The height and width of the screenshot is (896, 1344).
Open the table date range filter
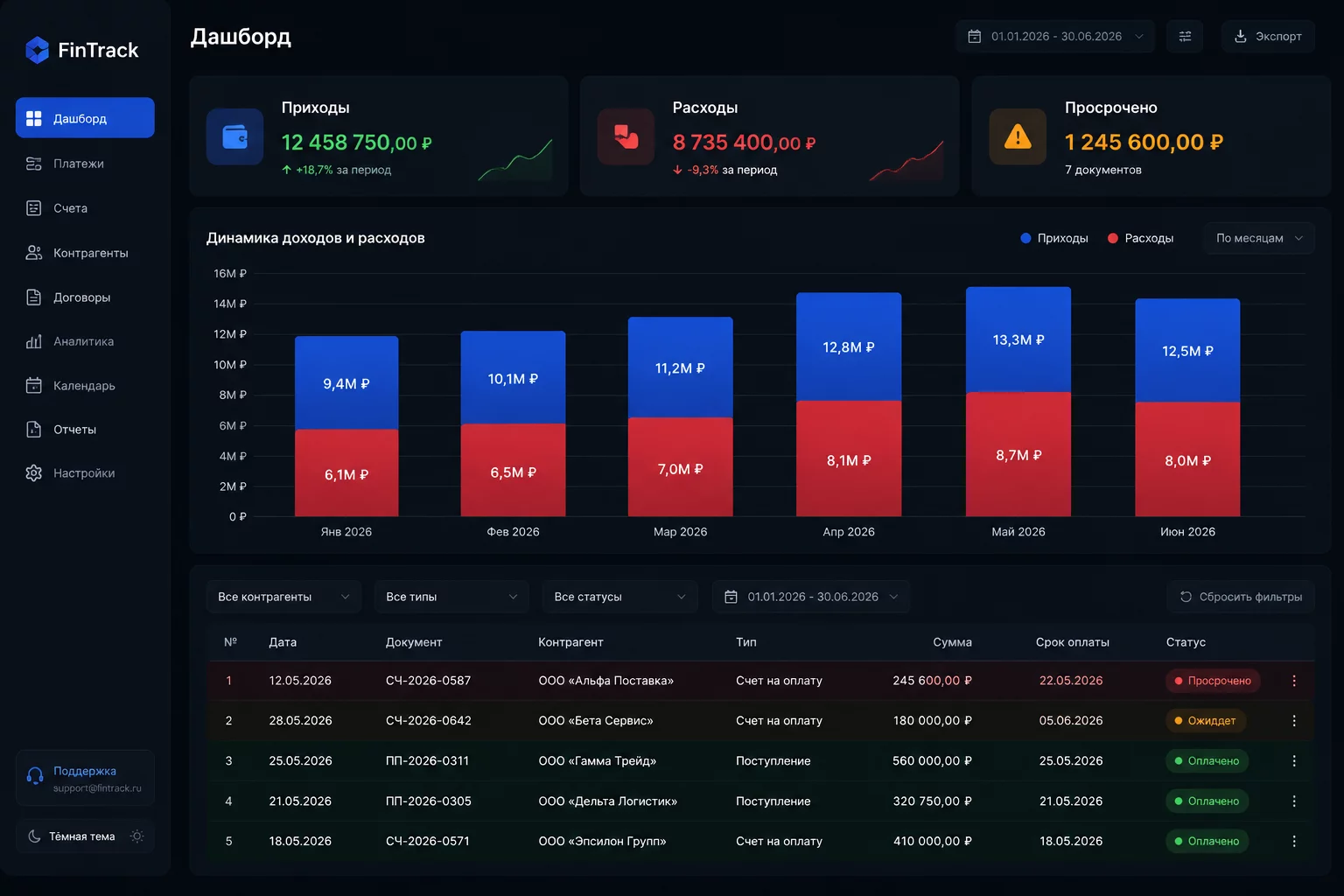811,597
